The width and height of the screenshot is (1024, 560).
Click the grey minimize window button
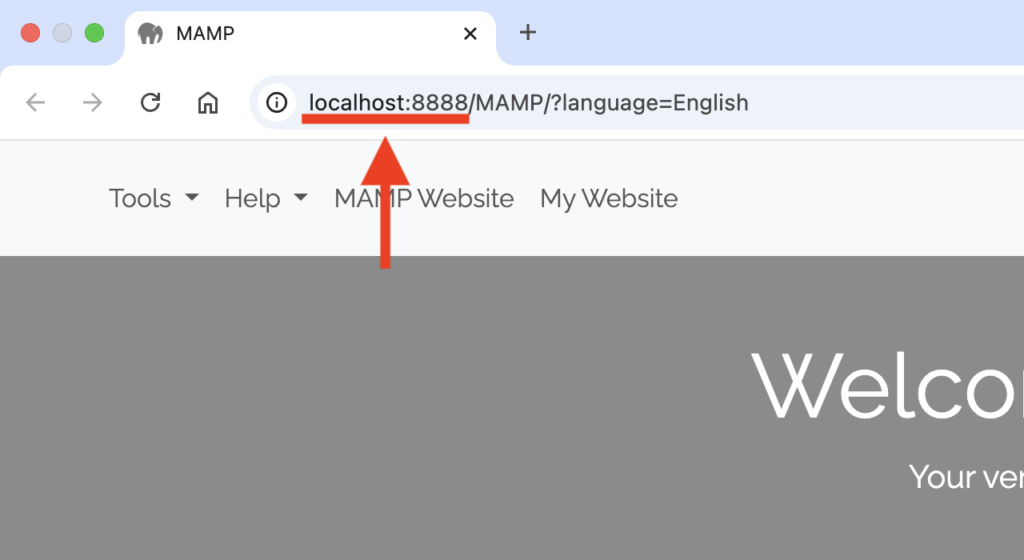click(62, 33)
